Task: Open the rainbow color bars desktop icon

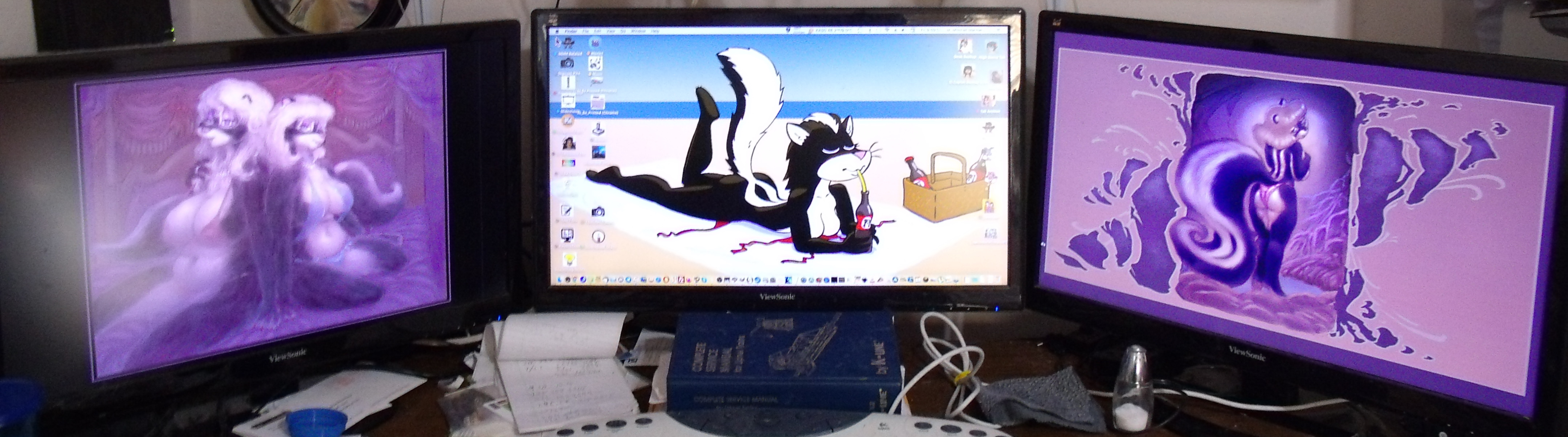Action: [x=568, y=163]
